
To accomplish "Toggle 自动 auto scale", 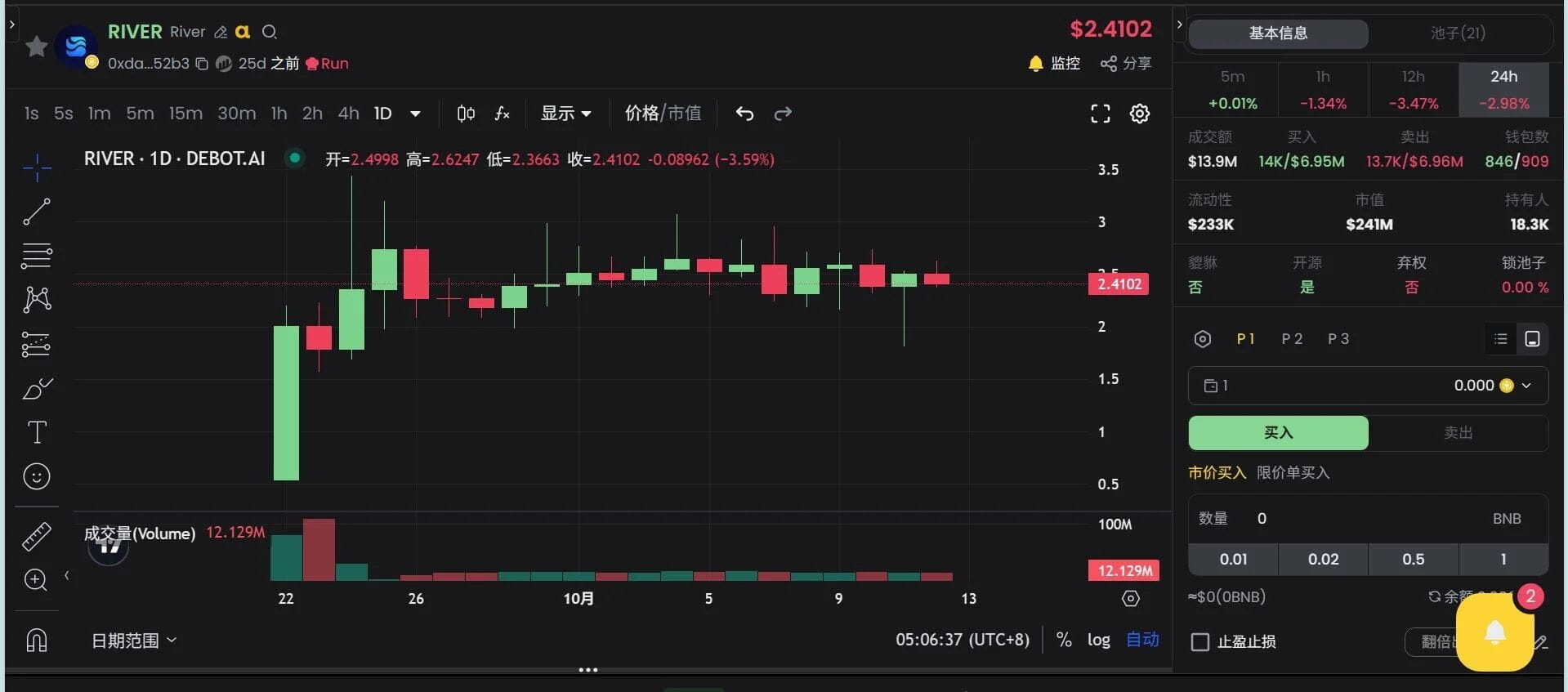I will (x=1143, y=640).
